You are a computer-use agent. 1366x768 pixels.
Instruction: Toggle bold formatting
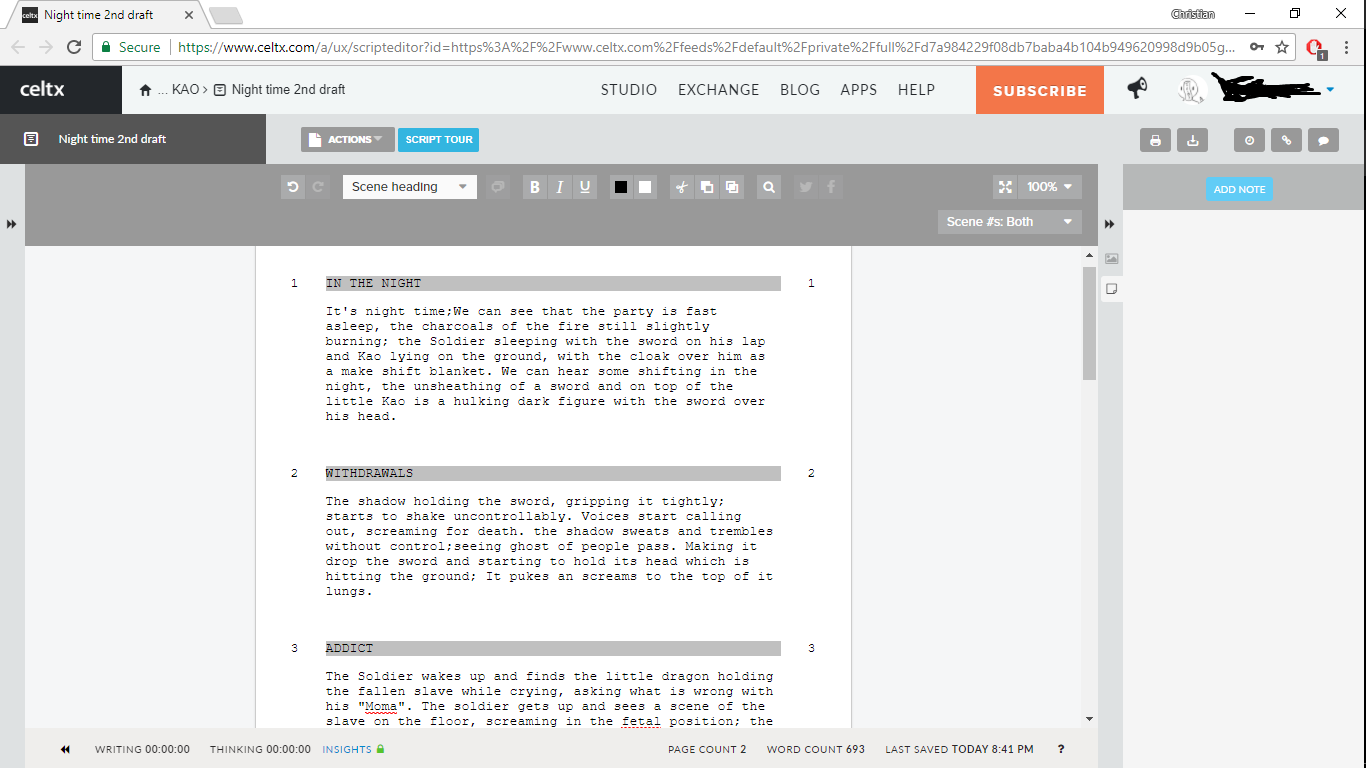point(535,187)
